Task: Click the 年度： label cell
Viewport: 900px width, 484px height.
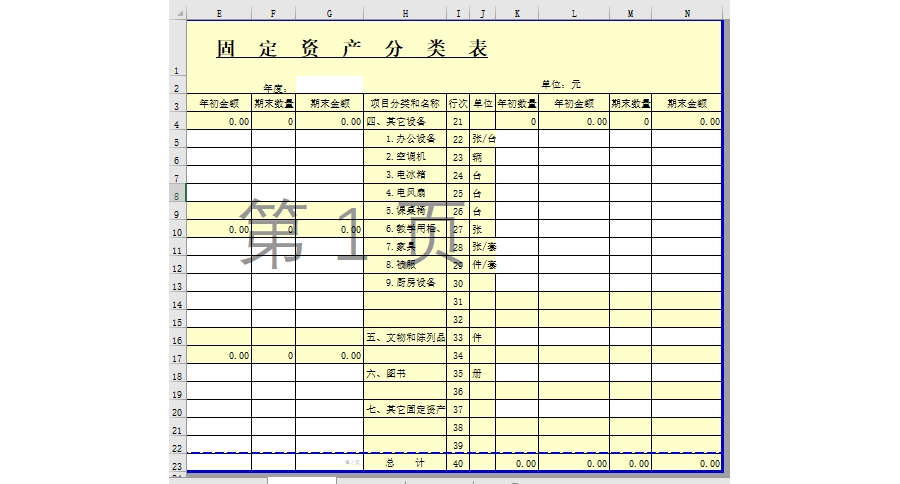Action: tap(276, 88)
